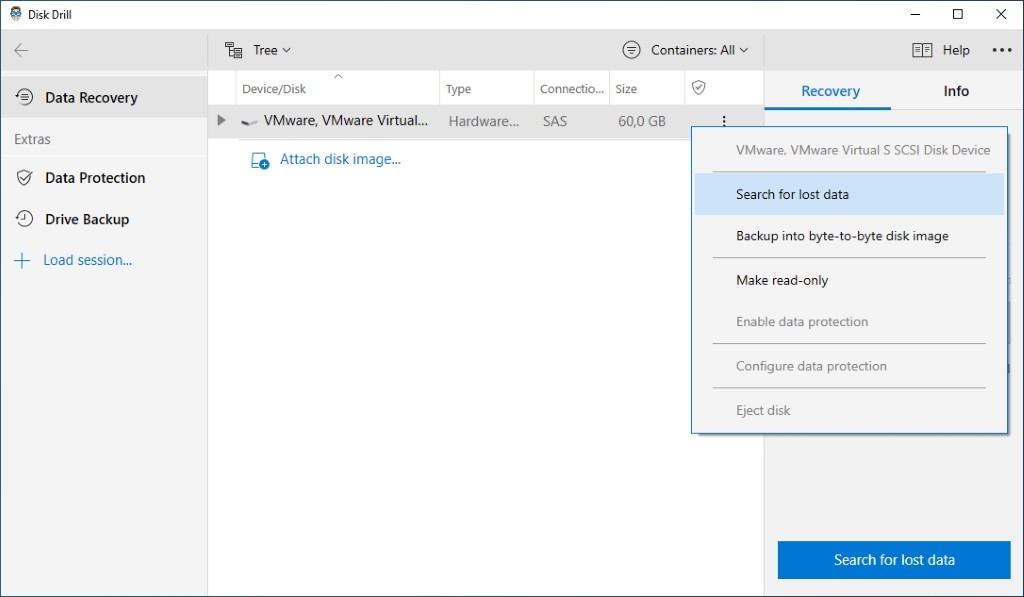The image size is (1024, 597).
Task: Click the Containers filter circle icon
Action: coord(632,50)
